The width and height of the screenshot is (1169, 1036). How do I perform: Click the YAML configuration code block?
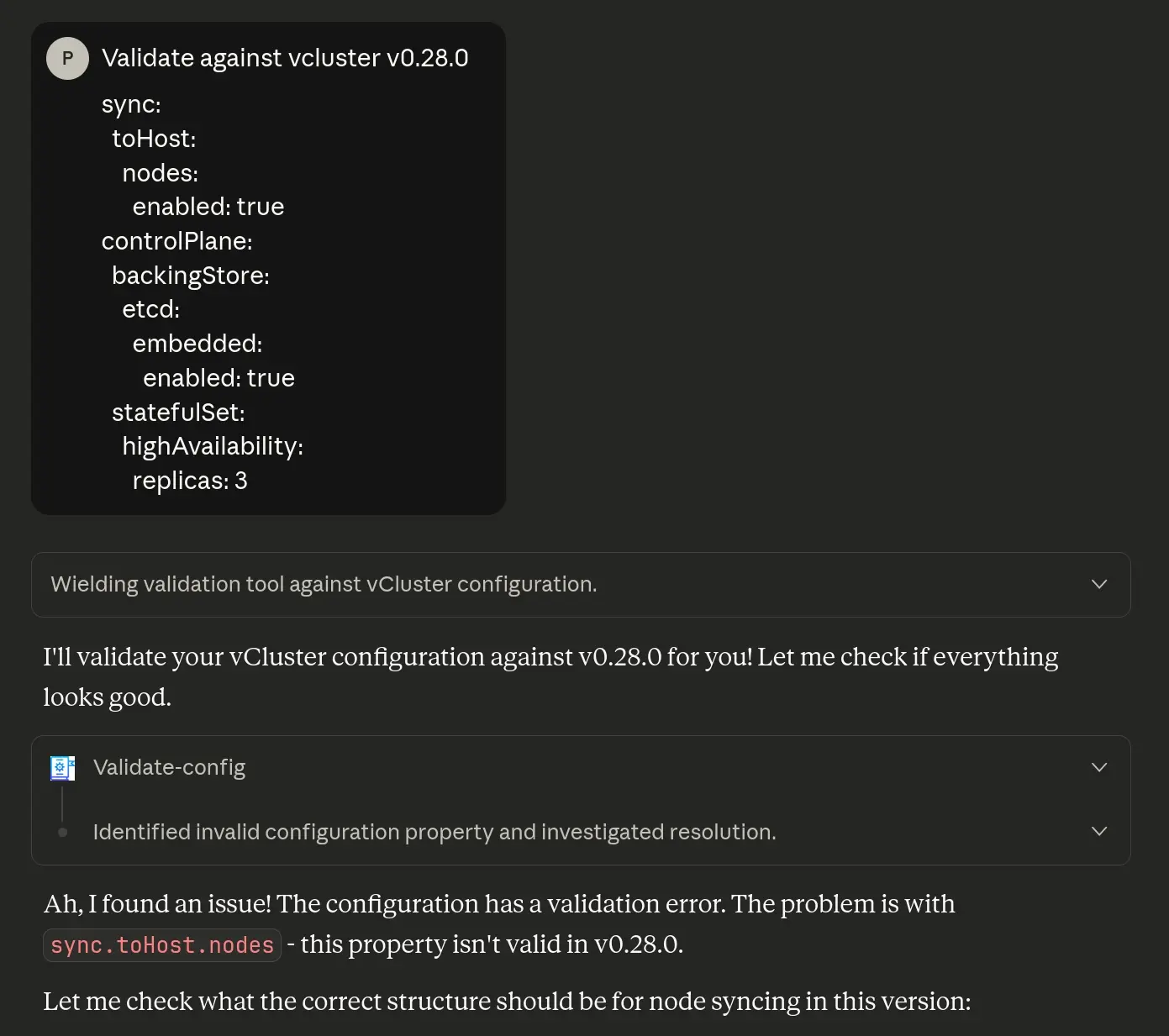[268, 292]
